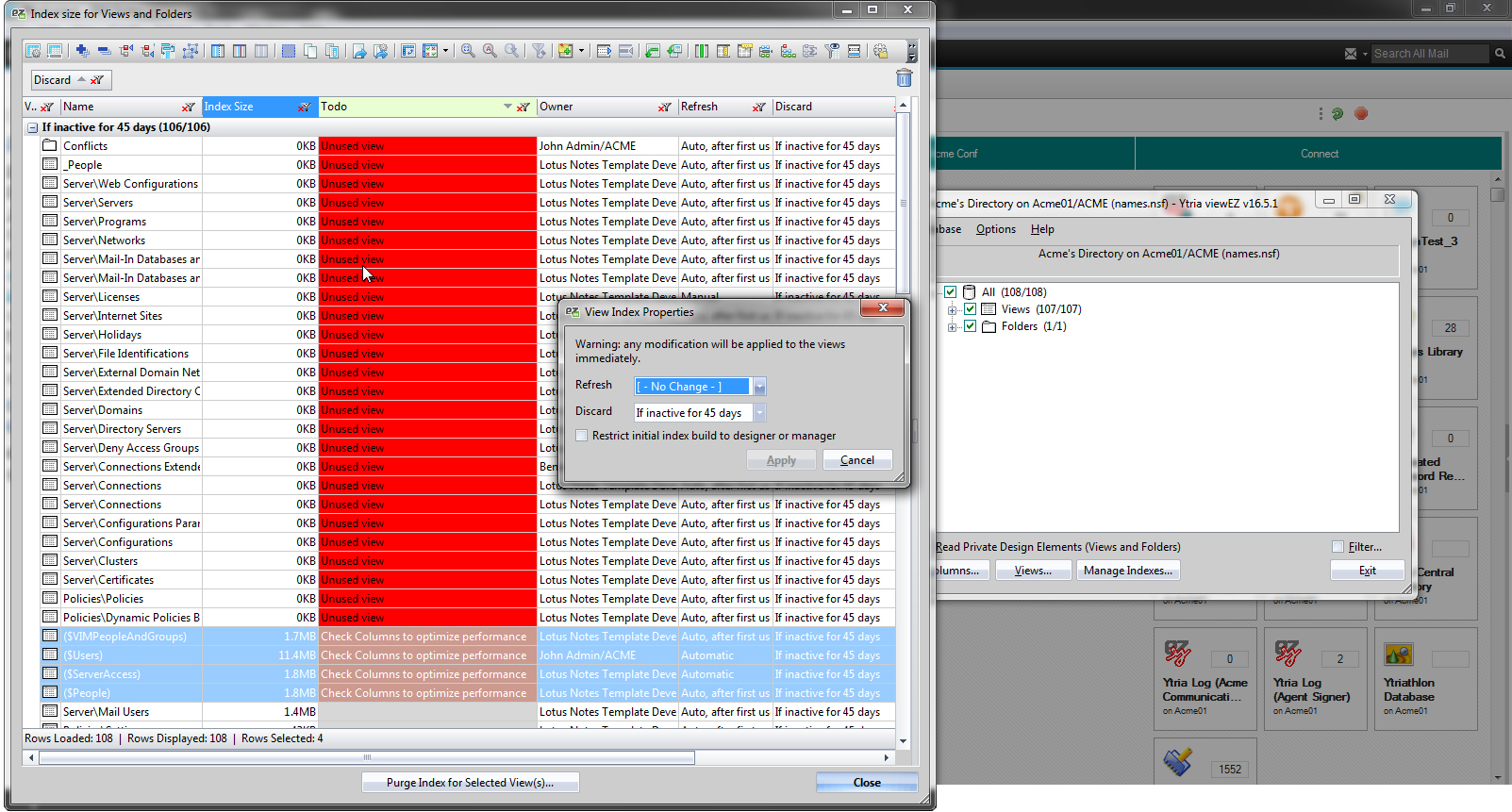
Task: Click Purge Index for Selected View(s) button
Action: pos(470,783)
